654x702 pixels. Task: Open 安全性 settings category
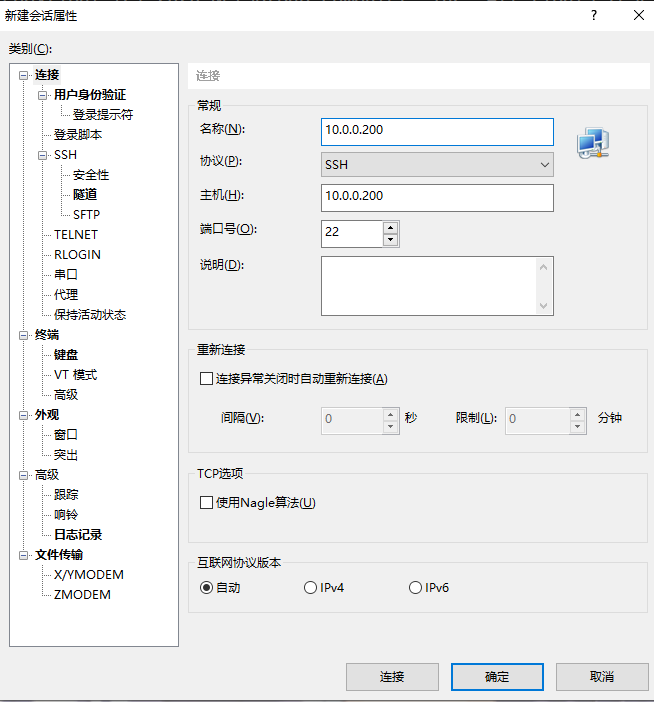coord(91,175)
